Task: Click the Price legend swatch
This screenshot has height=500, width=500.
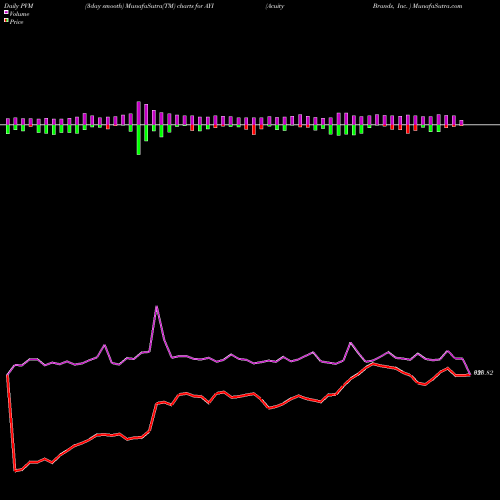Action: (6, 21)
